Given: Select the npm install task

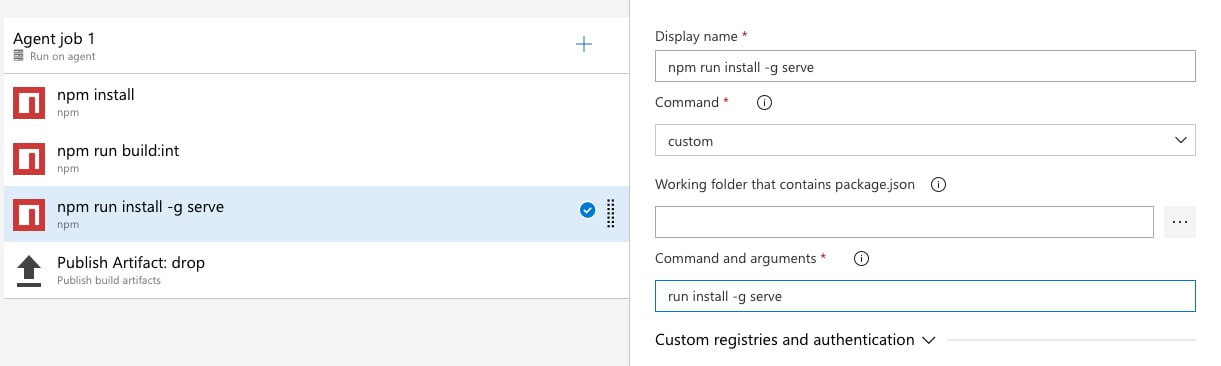Looking at the screenshot, I should [316, 103].
